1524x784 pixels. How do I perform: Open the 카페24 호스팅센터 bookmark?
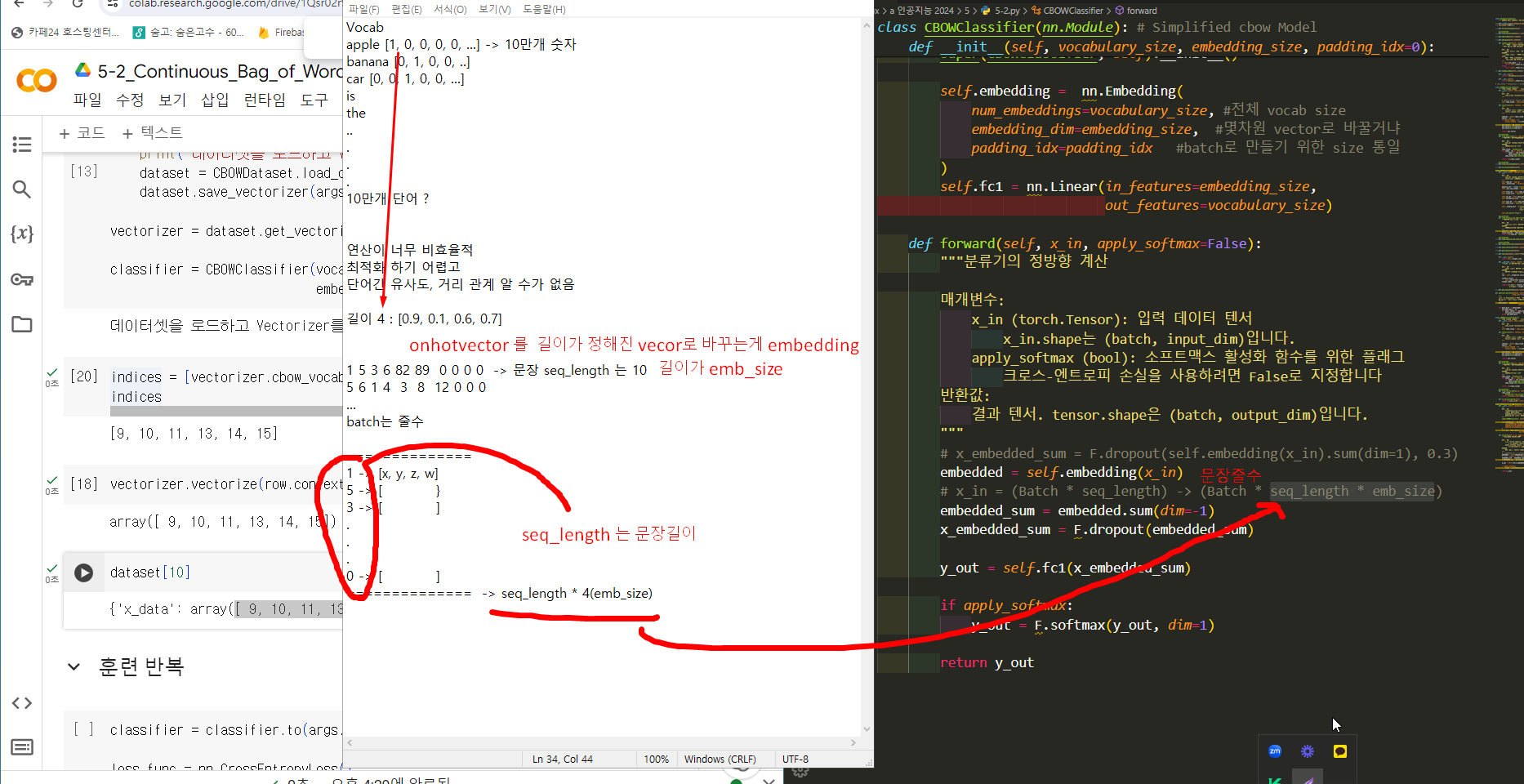tap(65, 33)
